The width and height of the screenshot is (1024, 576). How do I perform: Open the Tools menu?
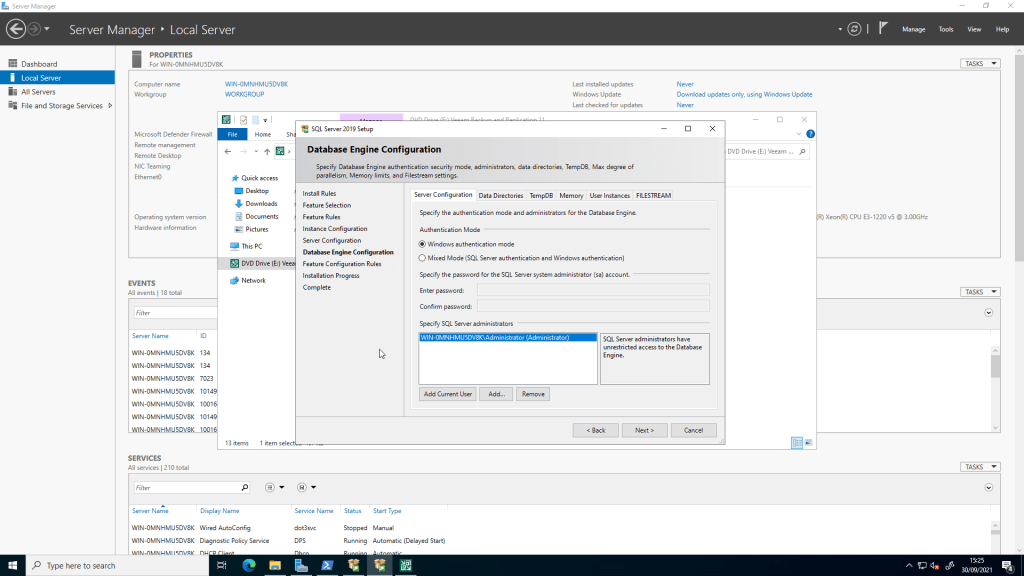945,29
